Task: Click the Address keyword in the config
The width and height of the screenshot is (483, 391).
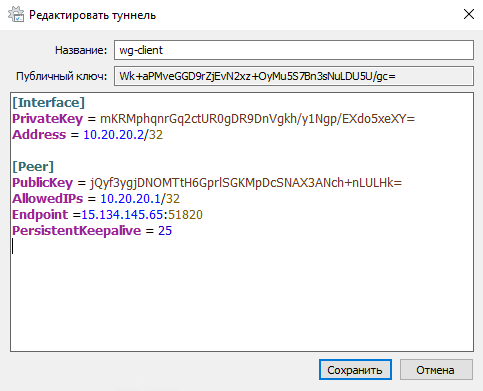Action: tap(39, 135)
